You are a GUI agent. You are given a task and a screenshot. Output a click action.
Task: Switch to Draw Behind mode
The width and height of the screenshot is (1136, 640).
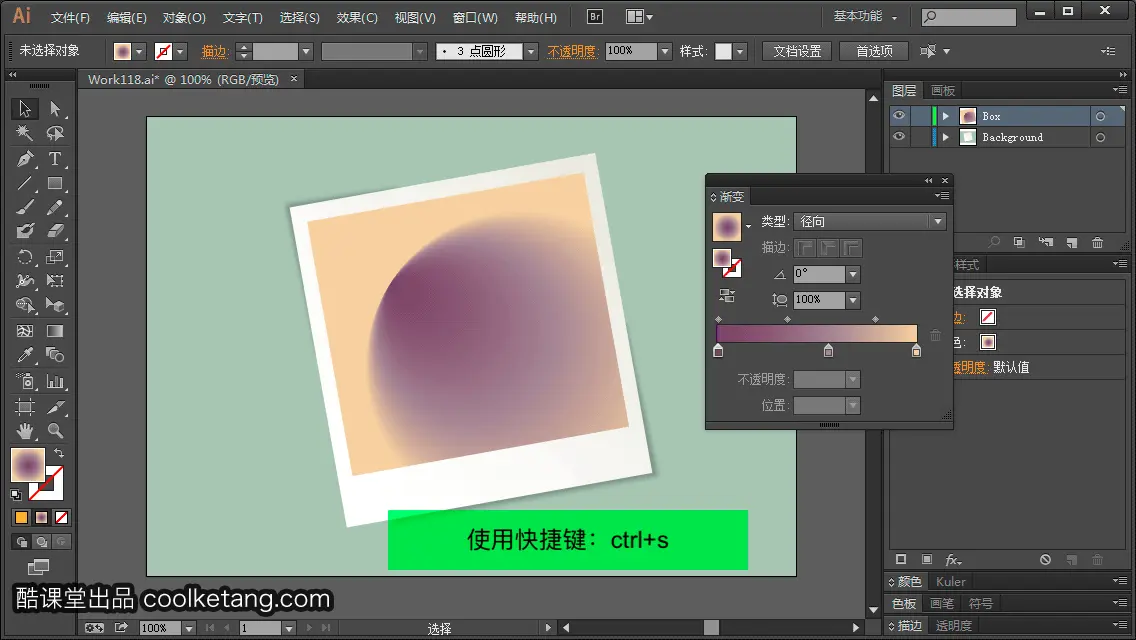42,541
